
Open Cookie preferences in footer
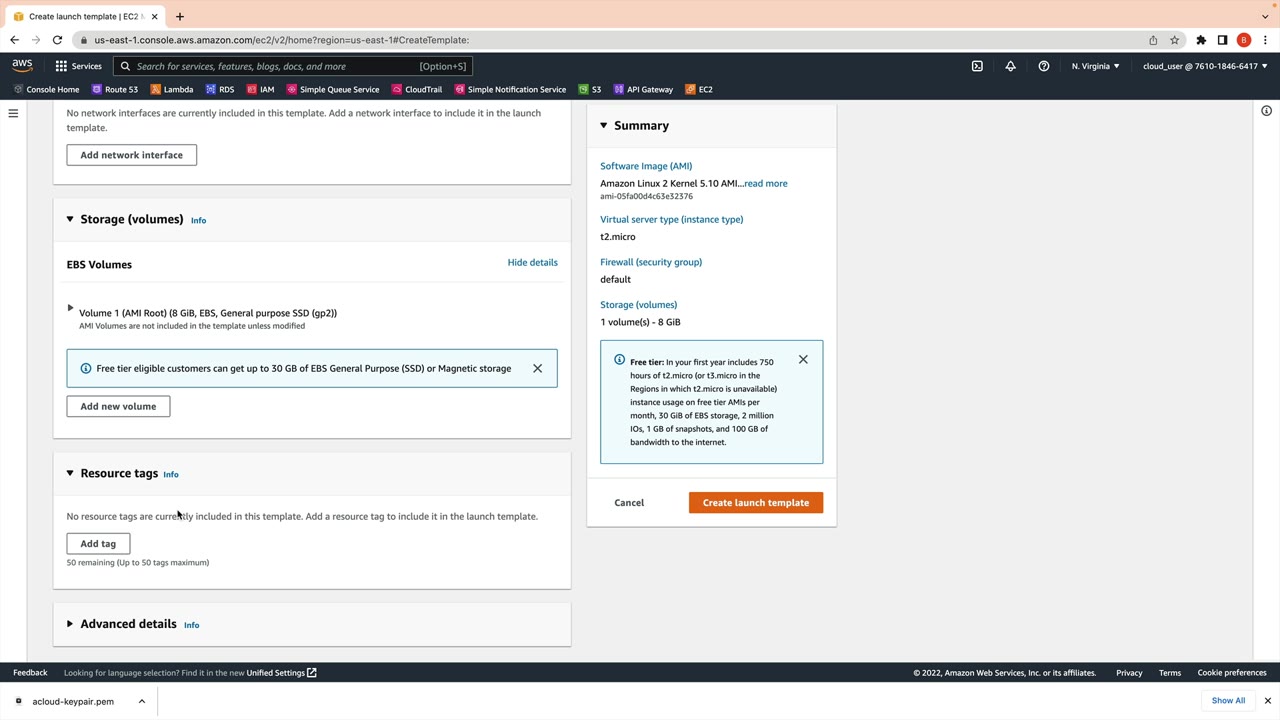click(x=1232, y=673)
